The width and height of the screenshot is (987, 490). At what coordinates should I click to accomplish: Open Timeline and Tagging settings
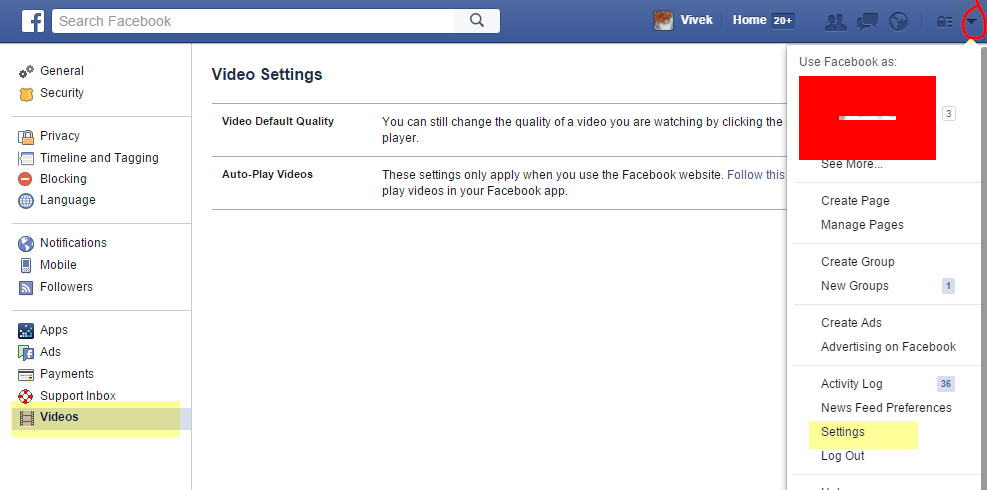coord(98,158)
